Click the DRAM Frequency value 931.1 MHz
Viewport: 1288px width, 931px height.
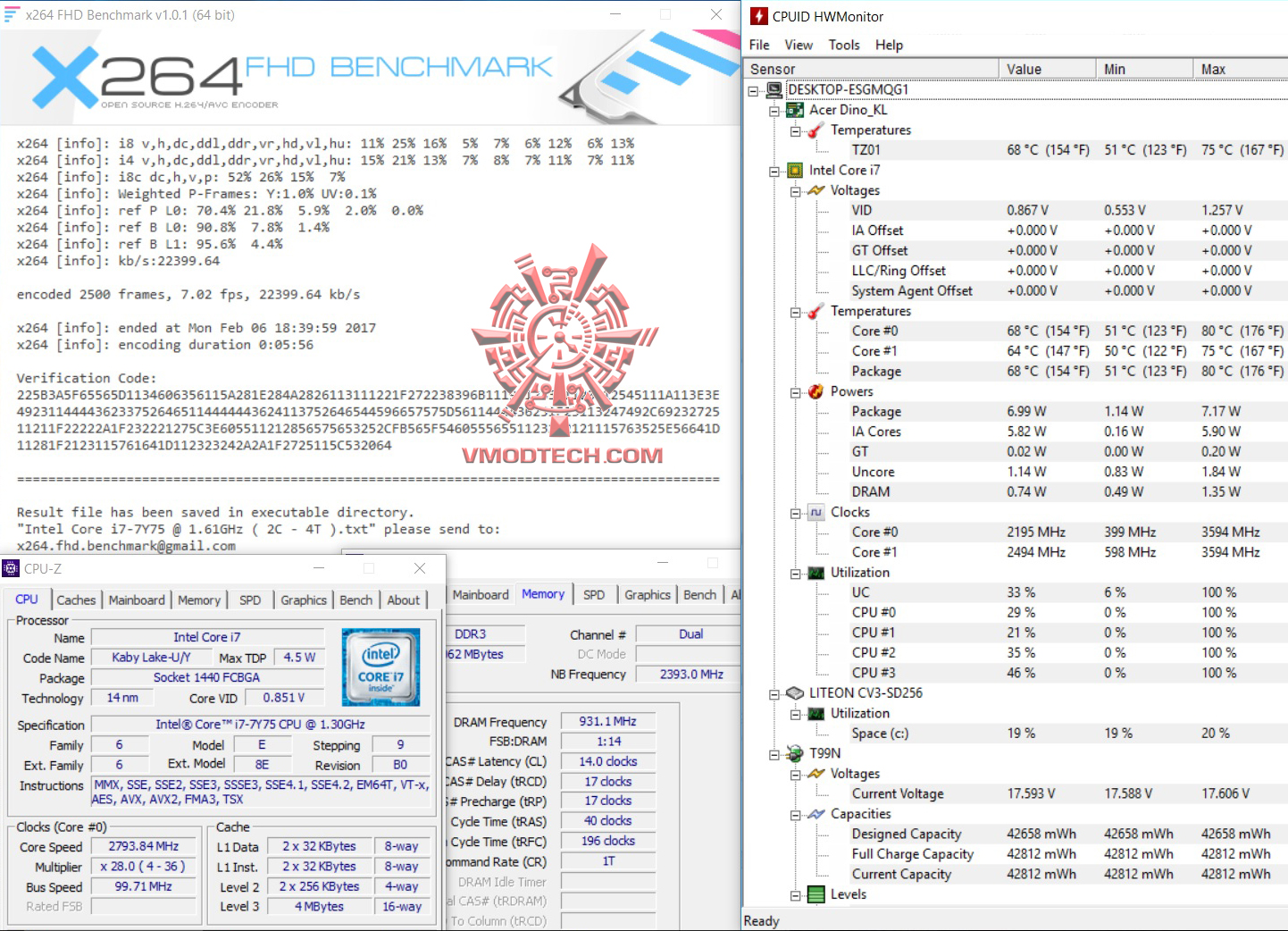click(x=607, y=721)
